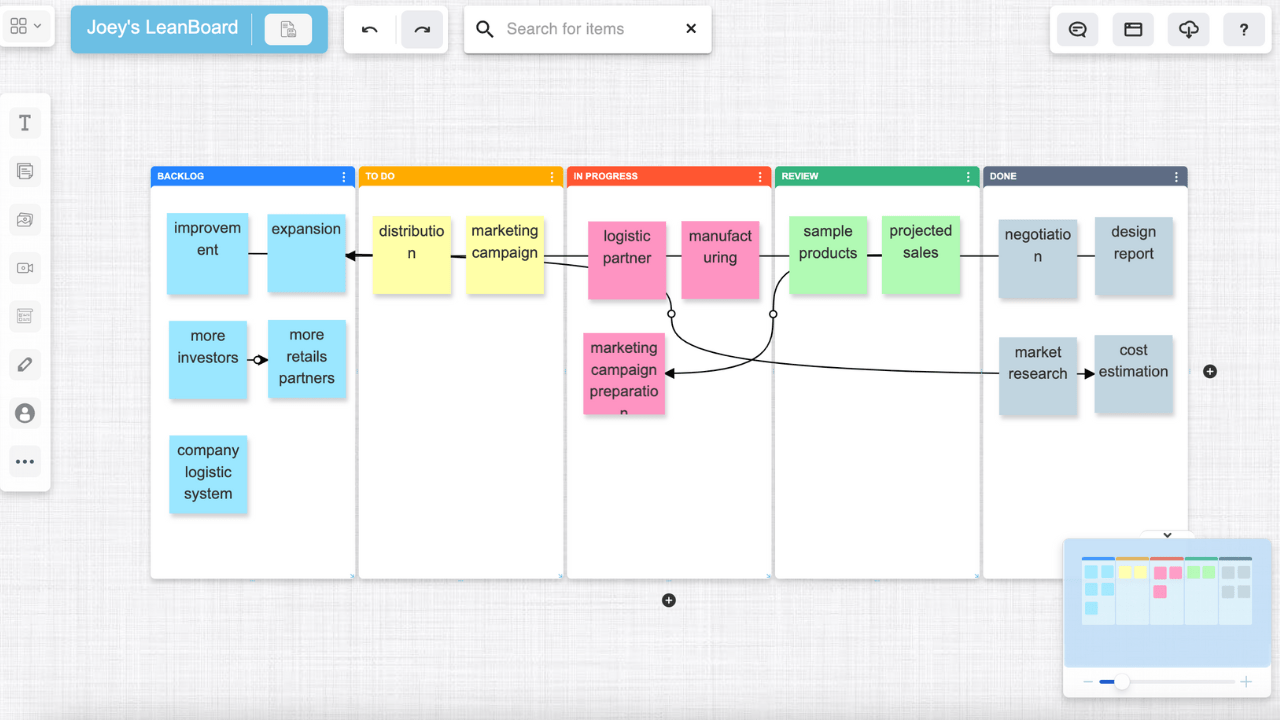
Task: Open the sticky note cards tool
Action: (x=24, y=170)
